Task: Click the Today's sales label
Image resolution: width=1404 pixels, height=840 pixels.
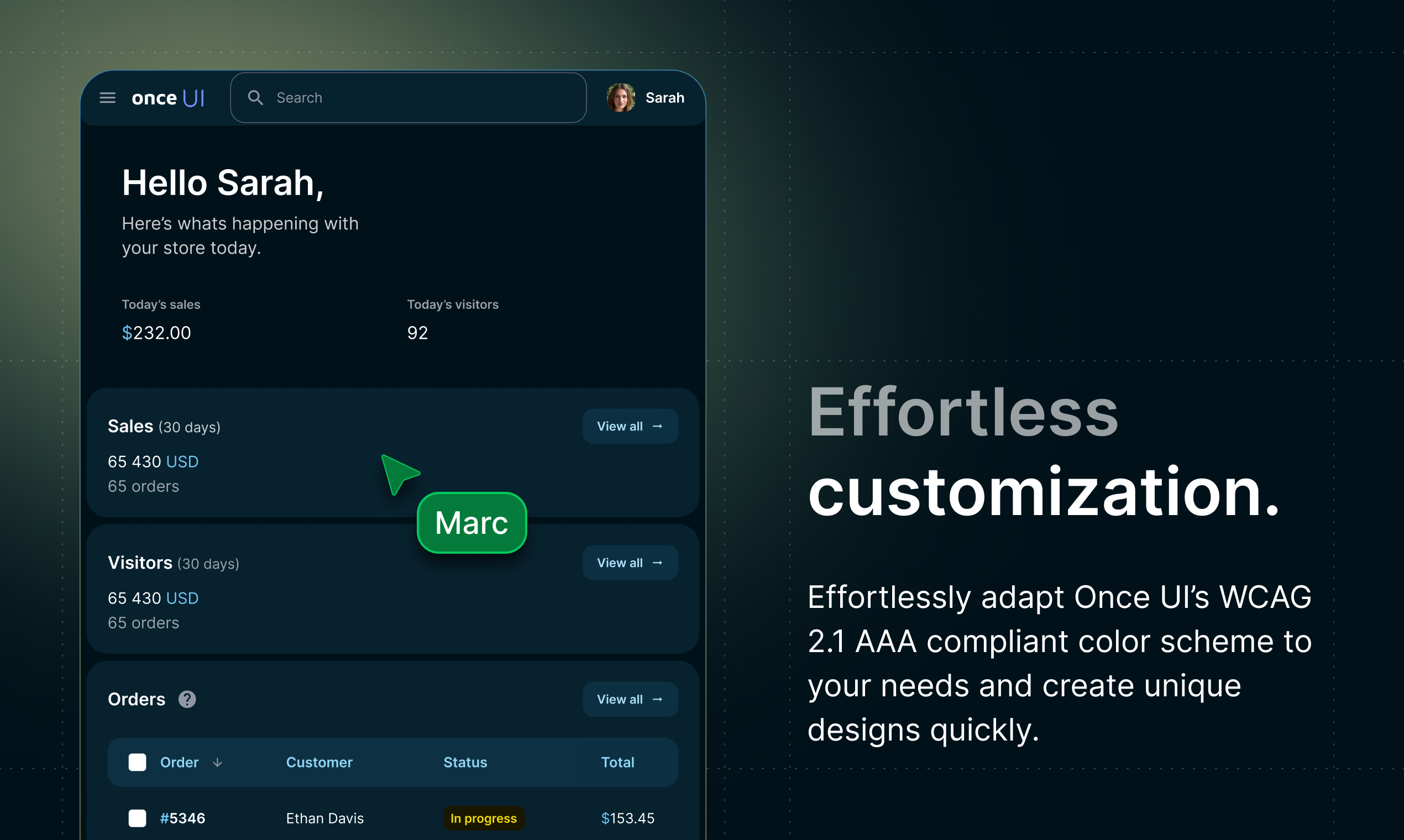Action: click(161, 305)
